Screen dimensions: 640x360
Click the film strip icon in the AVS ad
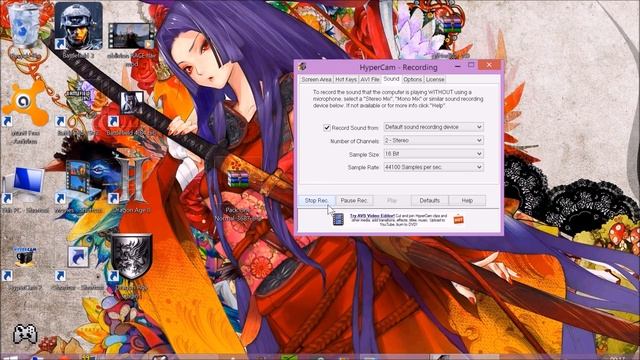tap(338, 219)
